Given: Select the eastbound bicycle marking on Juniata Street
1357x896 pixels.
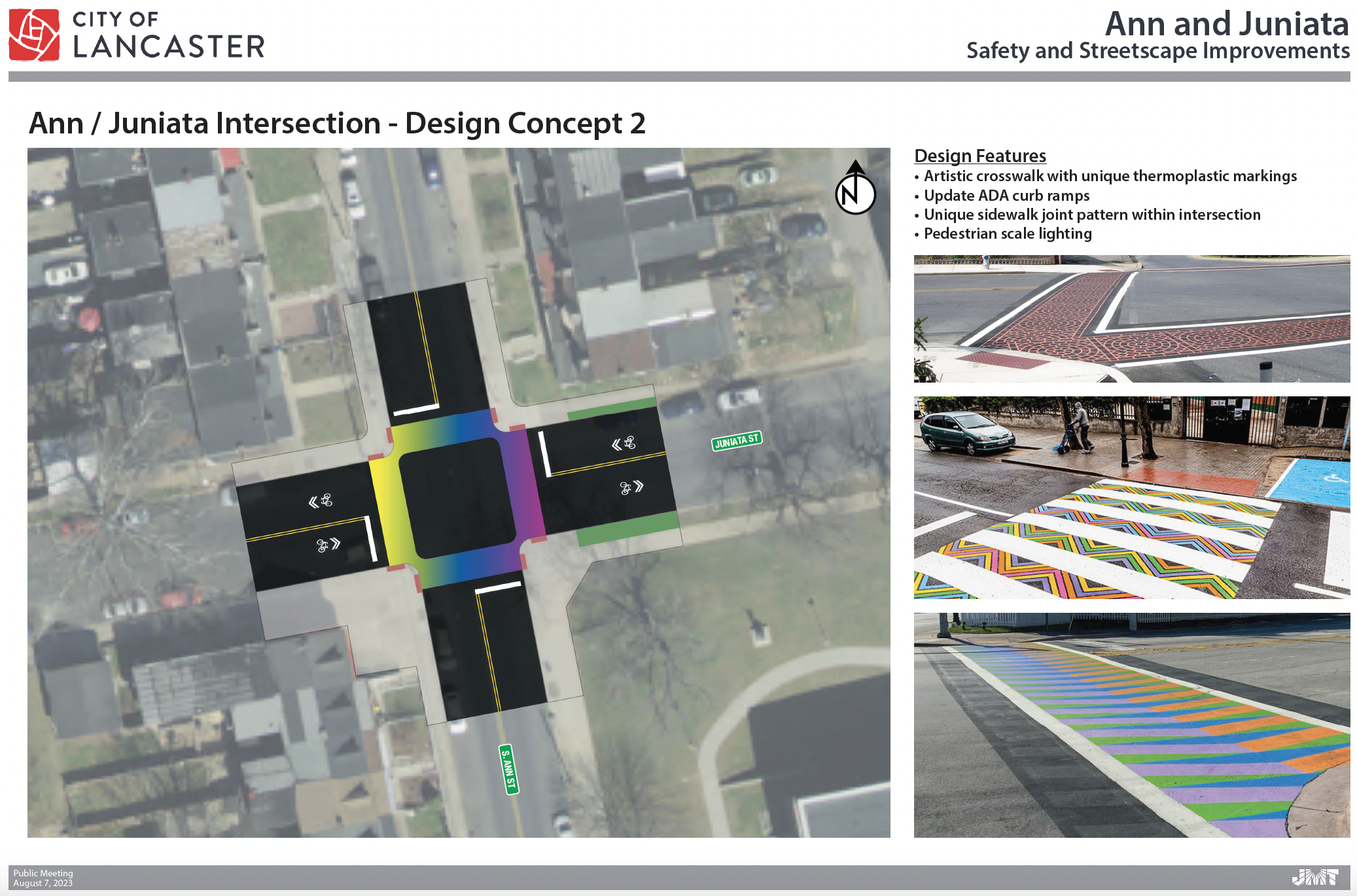Looking at the screenshot, I should click(632, 487).
